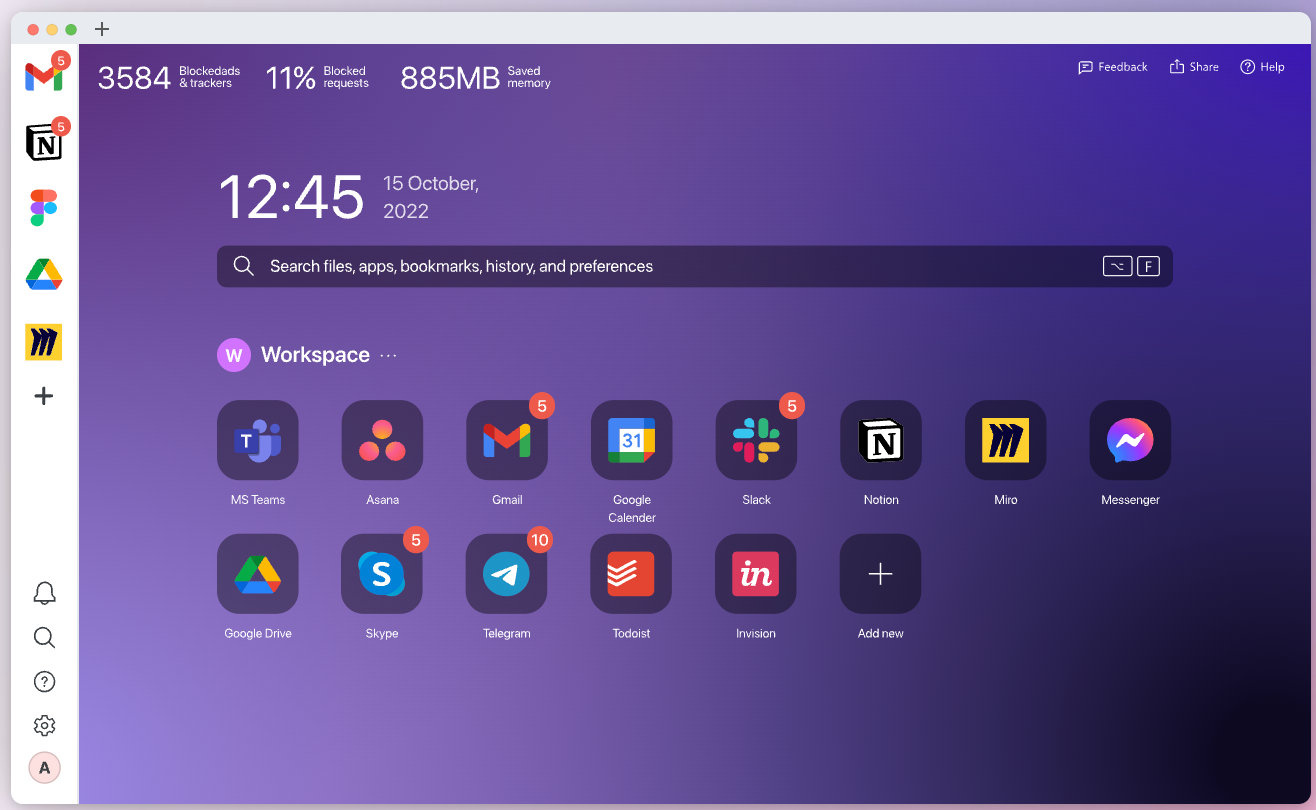Open Miro from the left sidebar
The image size is (1316, 810).
[x=44, y=342]
